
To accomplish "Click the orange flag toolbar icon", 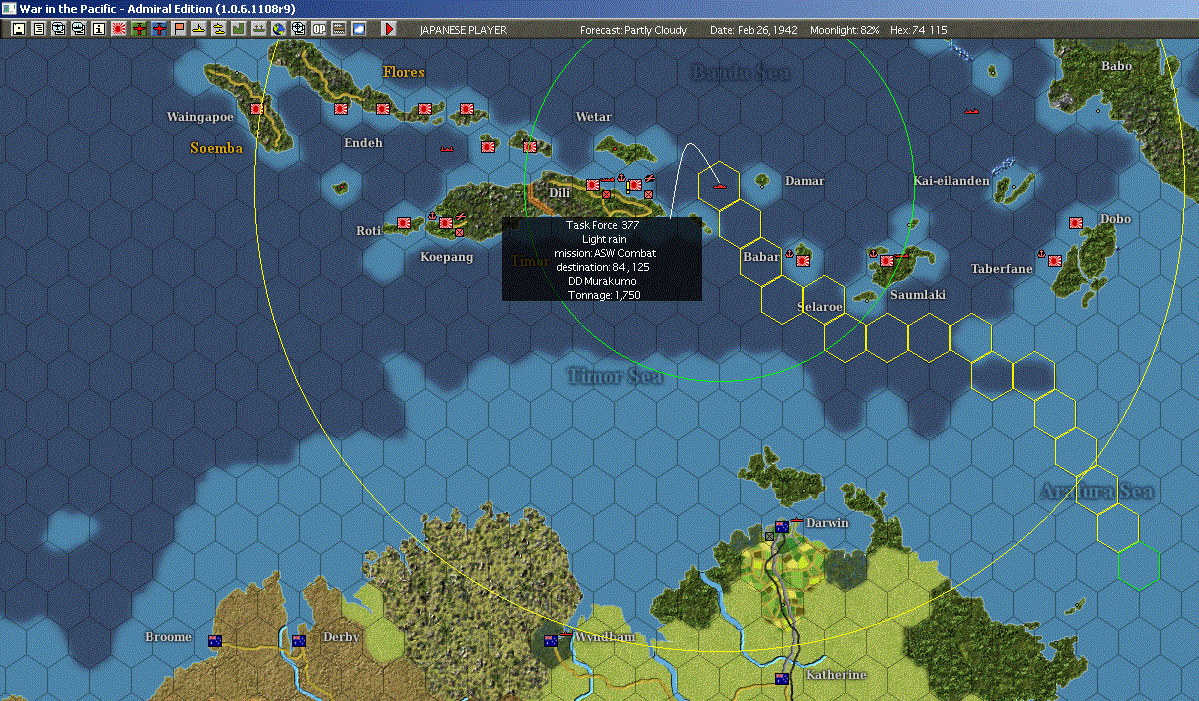I will [179, 29].
